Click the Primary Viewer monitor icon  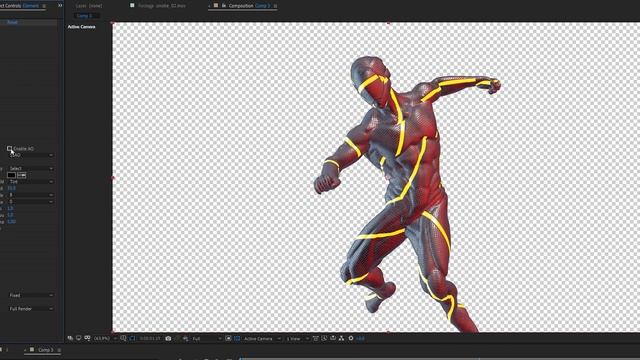[78, 338]
